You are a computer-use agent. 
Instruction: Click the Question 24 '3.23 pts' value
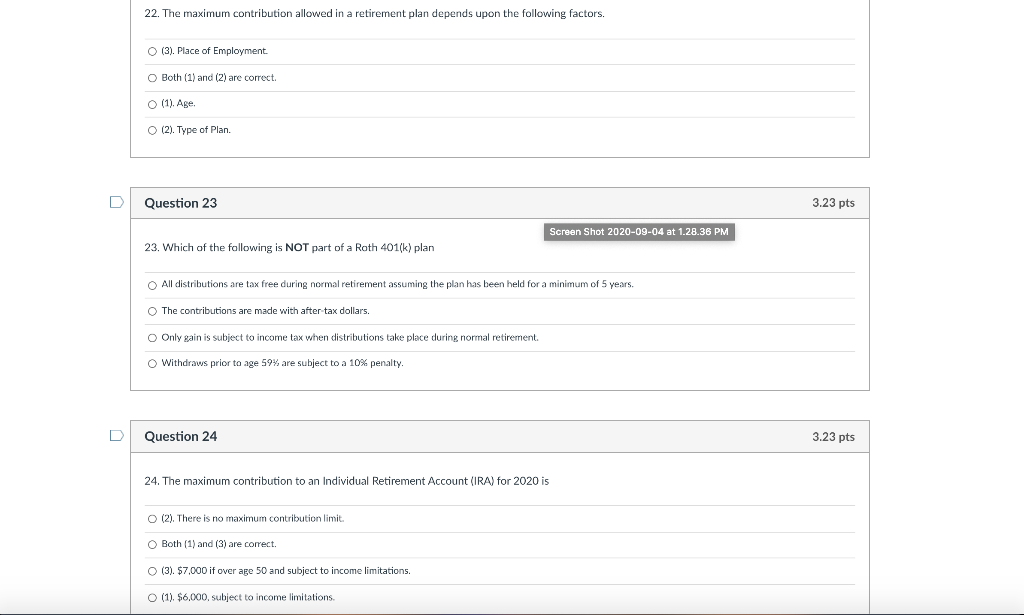coord(833,437)
